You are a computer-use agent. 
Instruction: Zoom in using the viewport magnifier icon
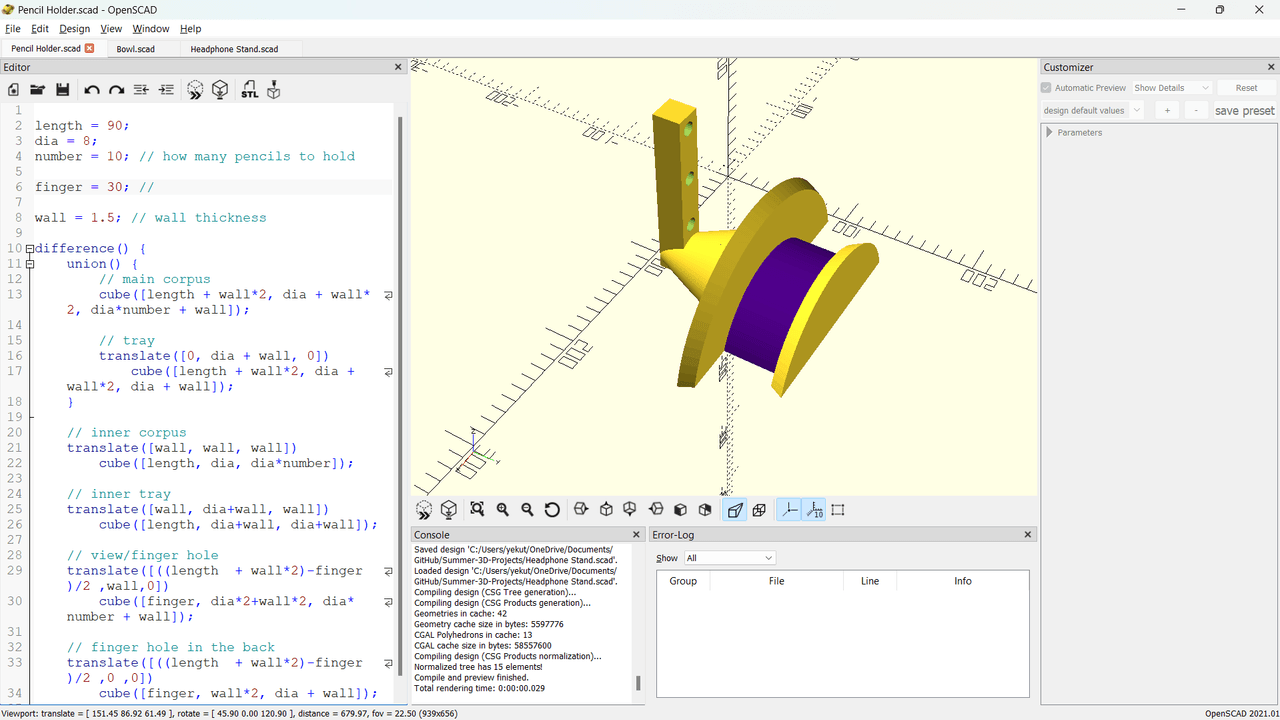click(502, 510)
